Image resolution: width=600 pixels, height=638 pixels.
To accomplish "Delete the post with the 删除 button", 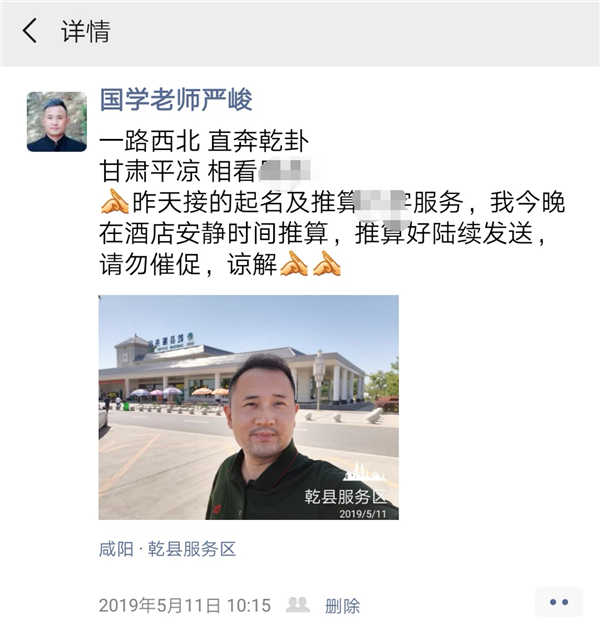I will [x=343, y=606].
